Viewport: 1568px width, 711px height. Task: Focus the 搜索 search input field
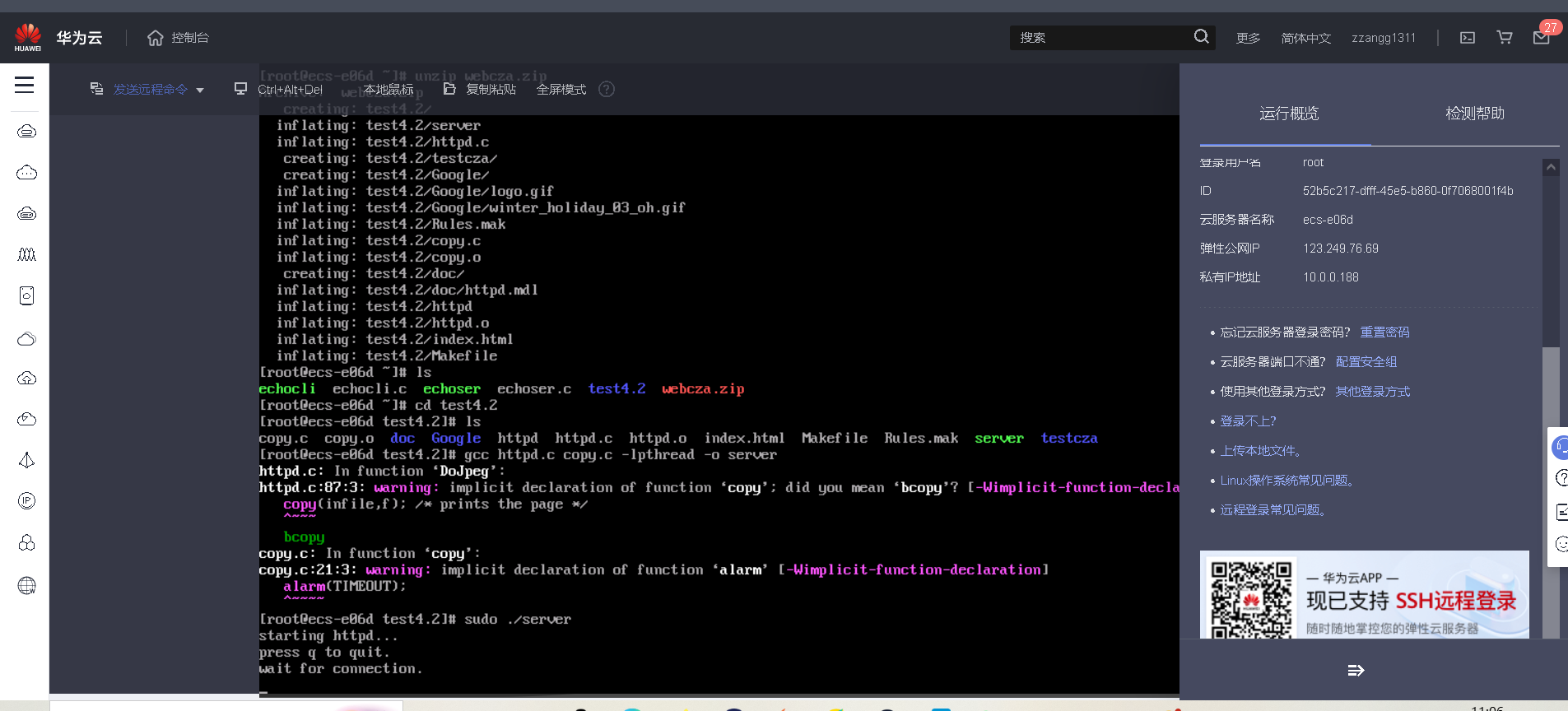pos(1101,38)
